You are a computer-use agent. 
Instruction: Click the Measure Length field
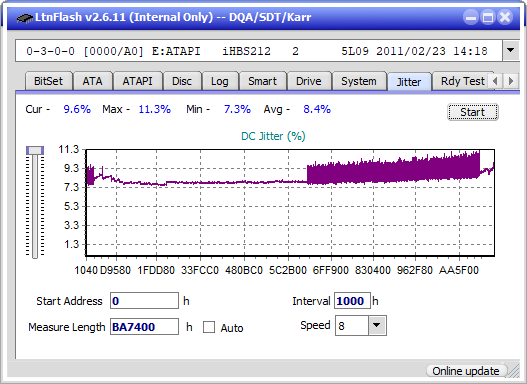(145, 327)
